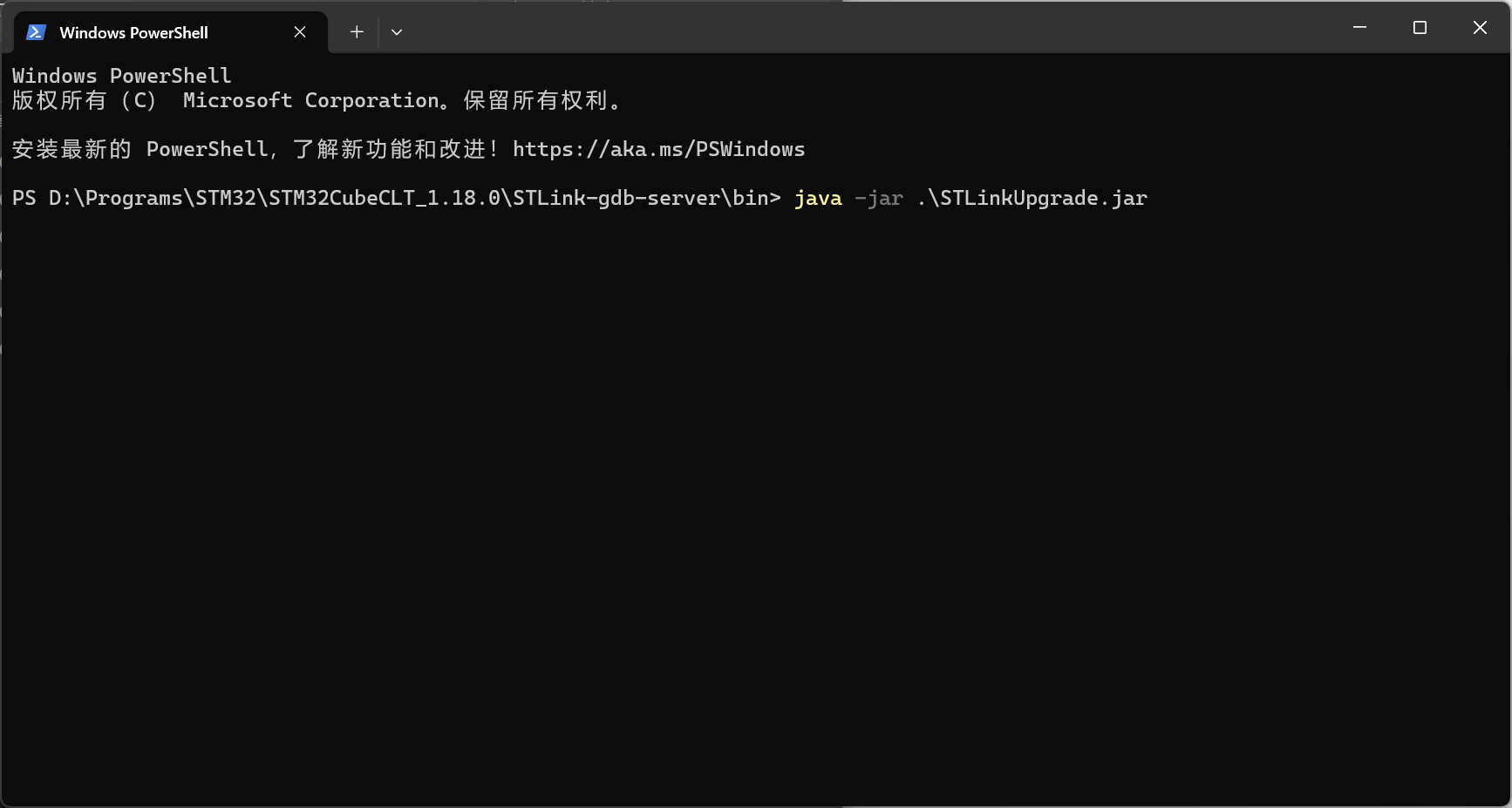
Task: Expand the new tab profile dropdown chevron
Action: pyautogui.click(x=397, y=32)
